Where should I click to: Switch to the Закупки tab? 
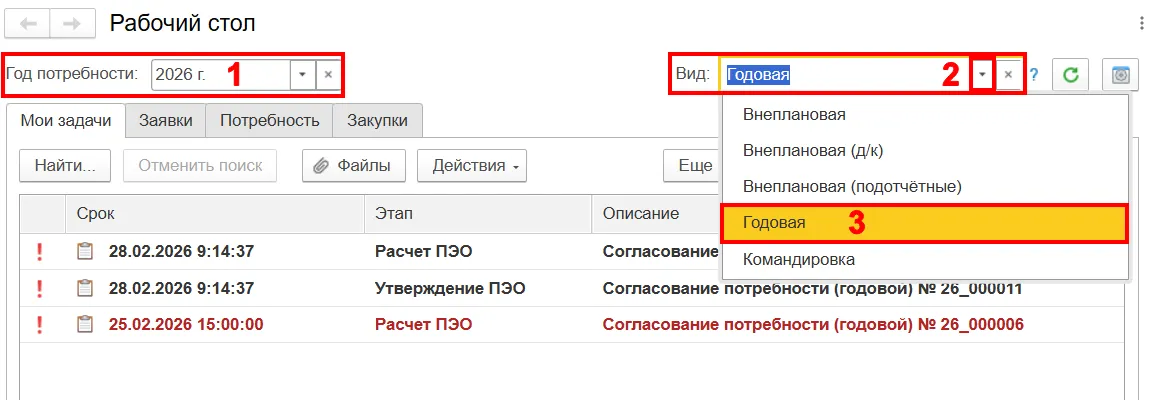pyautogui.click(x=378, y=121)
